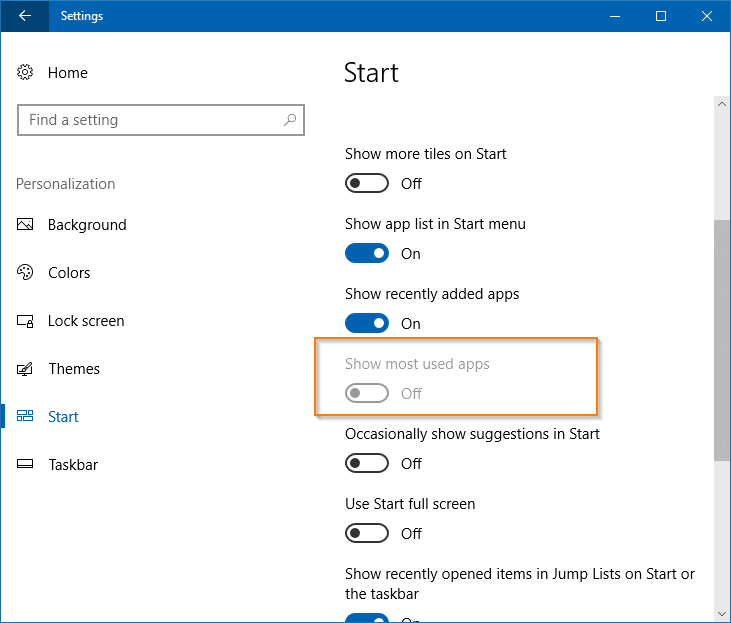Turn off Show app list in Start menu
731x623 pixels.
tap(367, 253)
